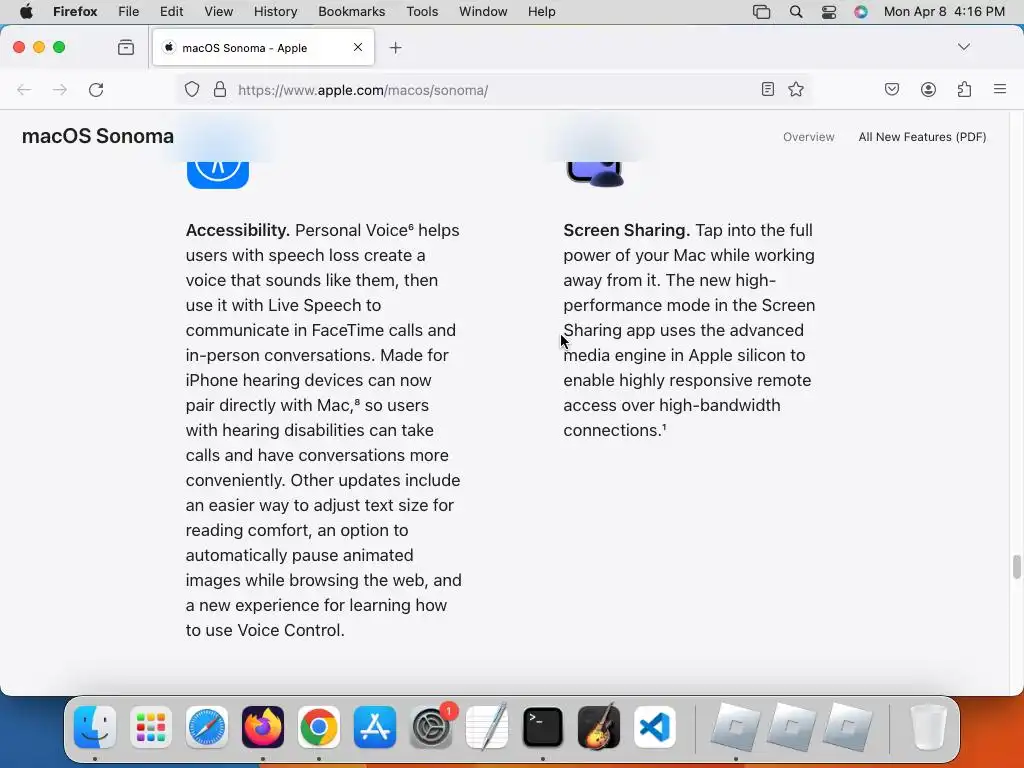This screenshot has height=768, width=1024.
Task: Open Finder from the Dock
Action: point(95,727)
